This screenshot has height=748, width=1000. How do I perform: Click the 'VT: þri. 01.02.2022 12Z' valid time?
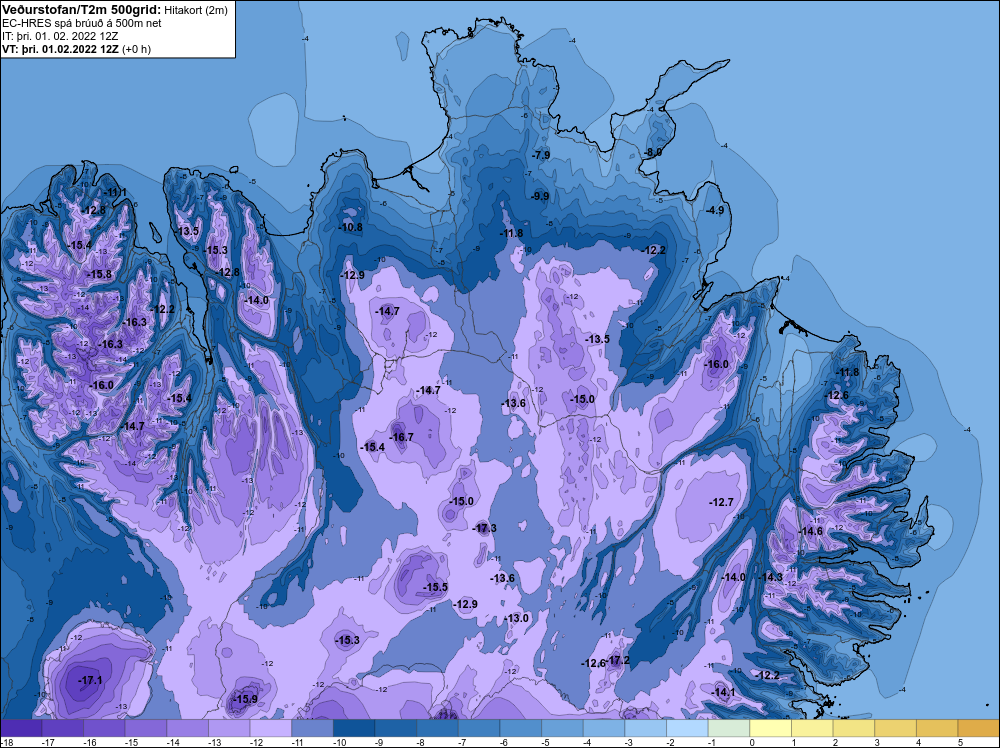point(60,49)
